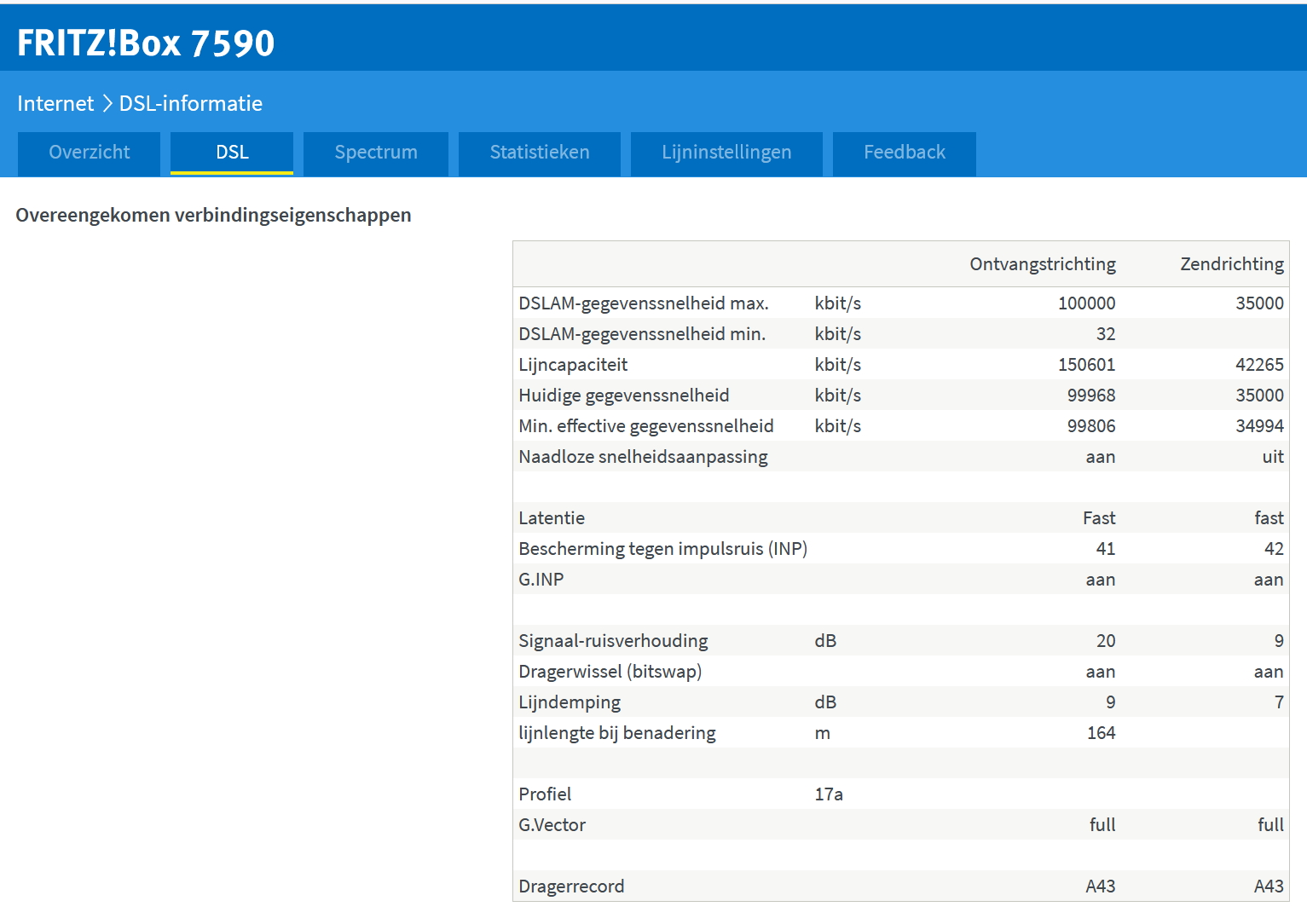1307x924 pixels.
Task: Click the Ontvangstrichting column header
Action: (x=1042, y=264)
